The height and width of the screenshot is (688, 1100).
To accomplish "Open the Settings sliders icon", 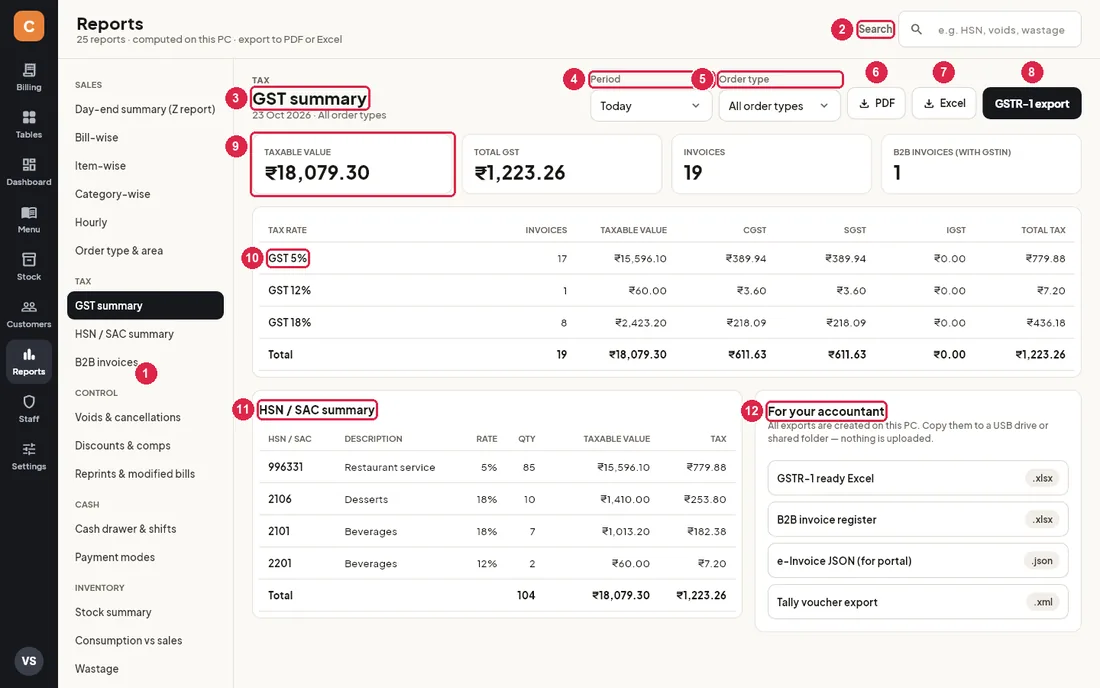I will coord(29,449).
